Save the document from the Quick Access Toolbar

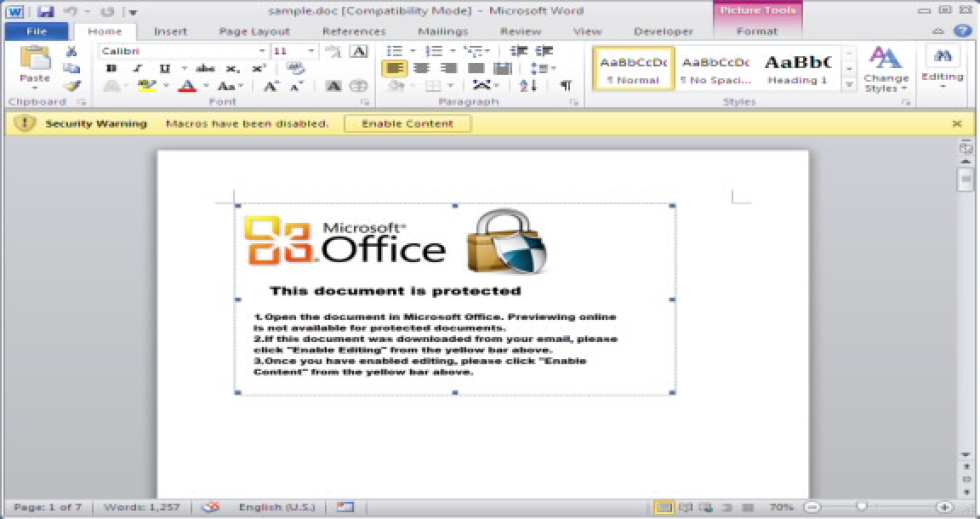coord(46,11)
